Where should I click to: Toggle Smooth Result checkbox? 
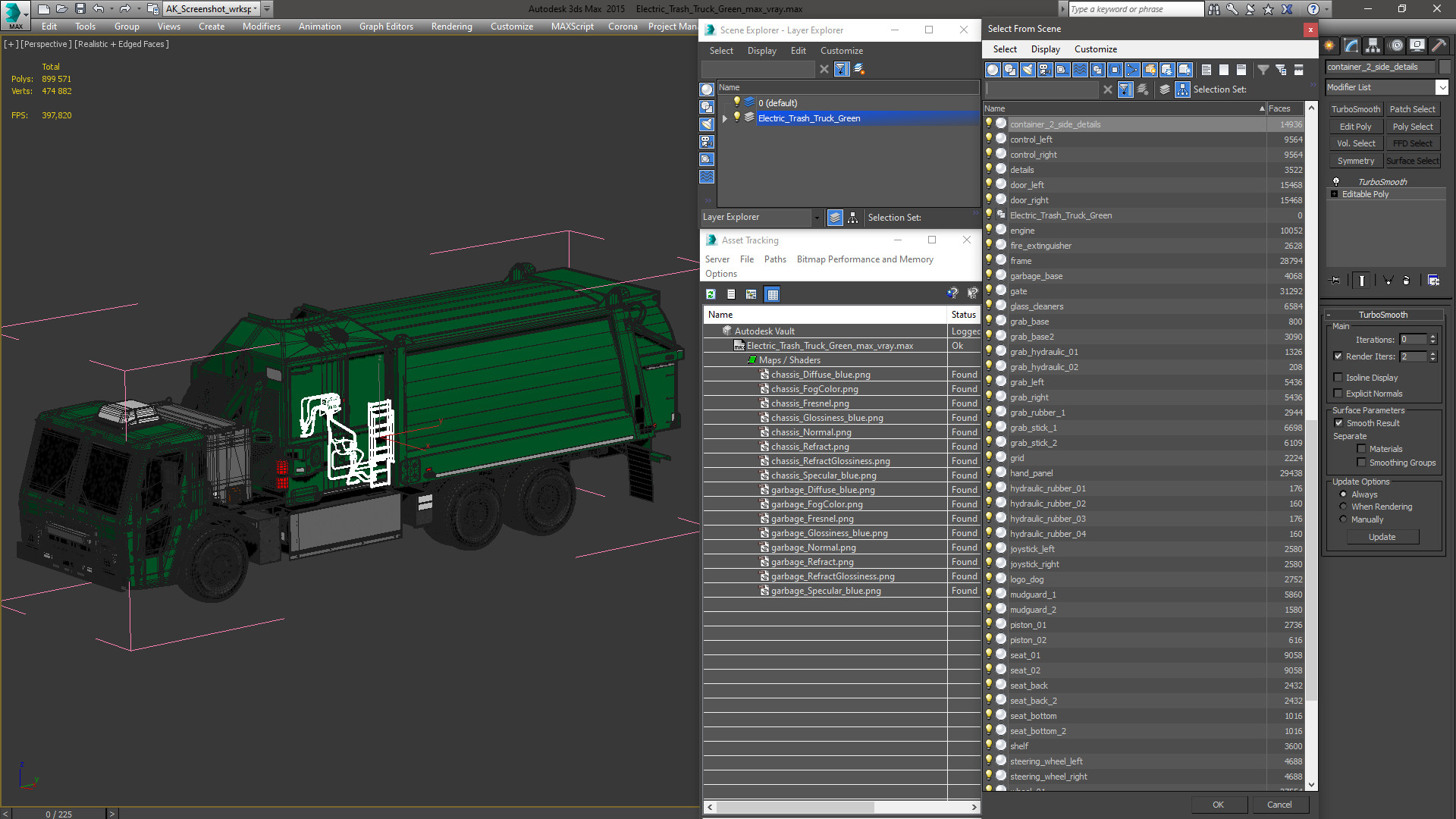(1338, 423)
